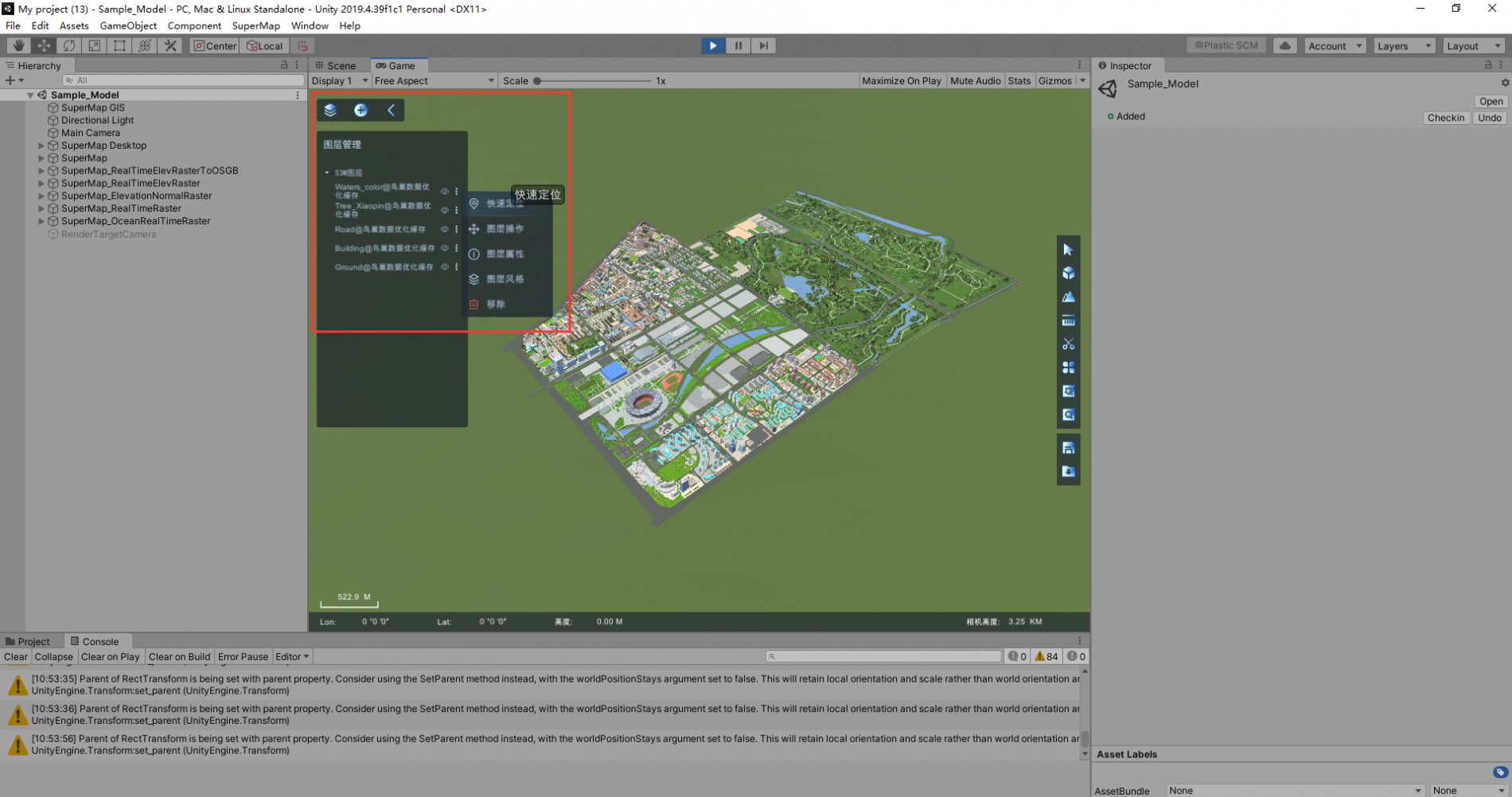This screenshot has width=1512, height=797.
Task: Toggle Error Pause in Console
Action: click(243, 657)
